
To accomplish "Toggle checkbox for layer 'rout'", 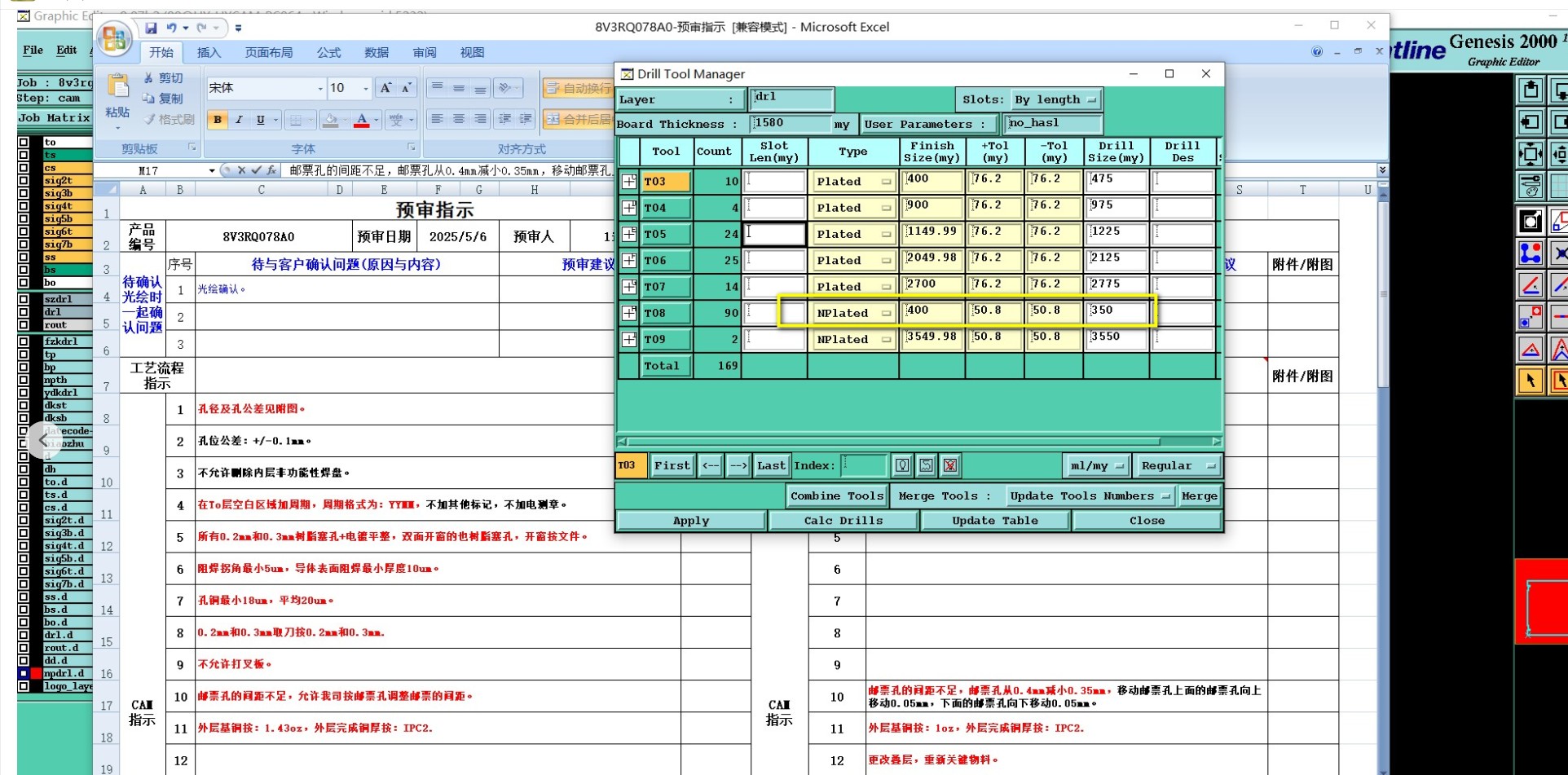I will tap(24, 324).
